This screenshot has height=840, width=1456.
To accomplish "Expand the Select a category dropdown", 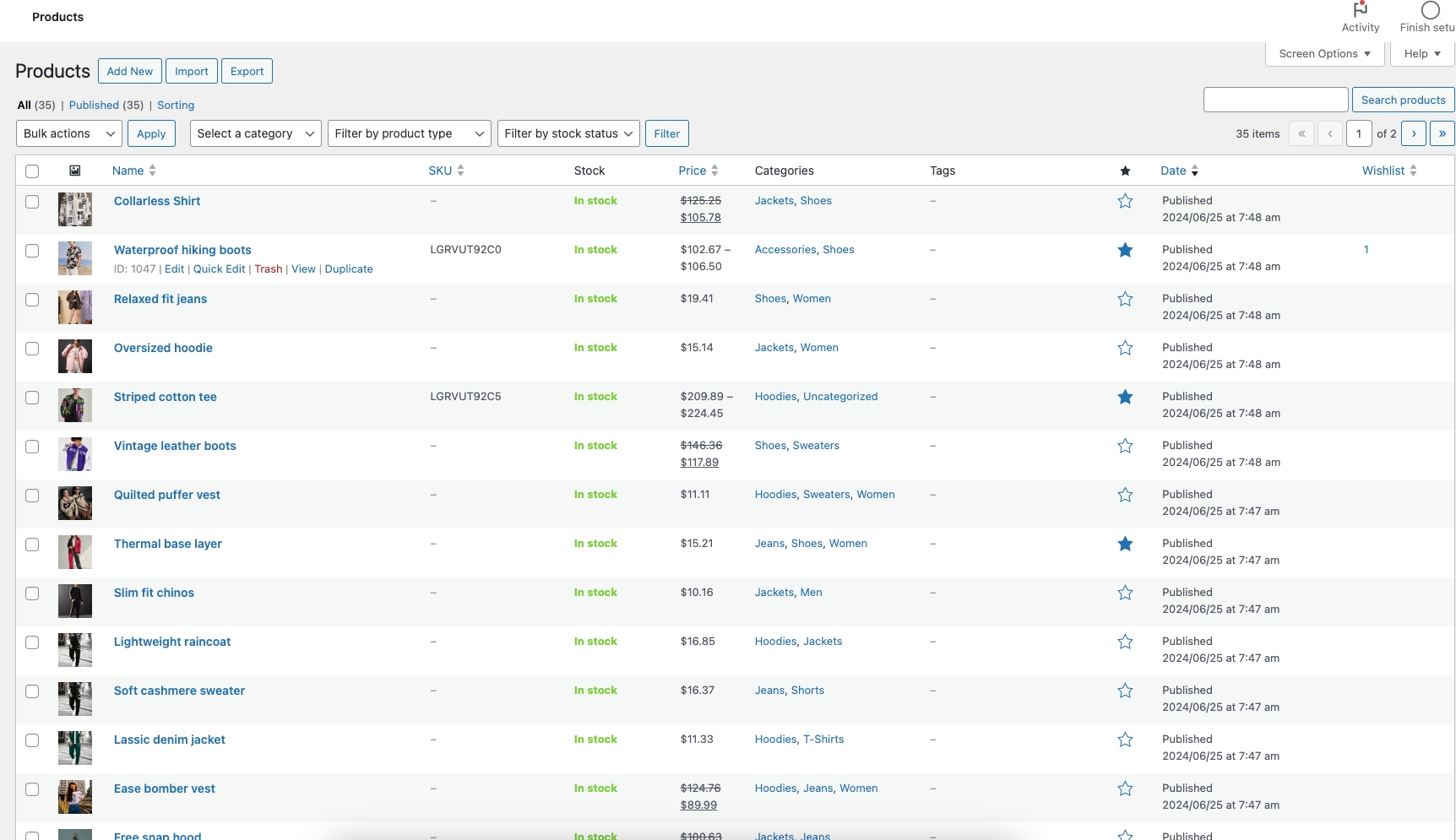I will pyautogui.click(x=255, y=133).
